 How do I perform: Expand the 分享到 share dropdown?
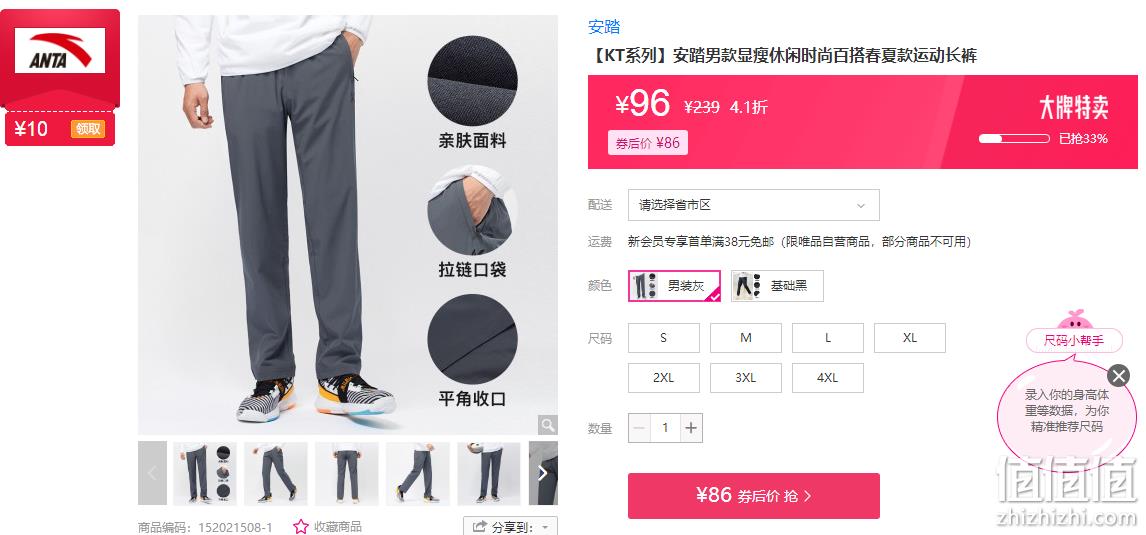pyautogui.click(x=510, y=526)
